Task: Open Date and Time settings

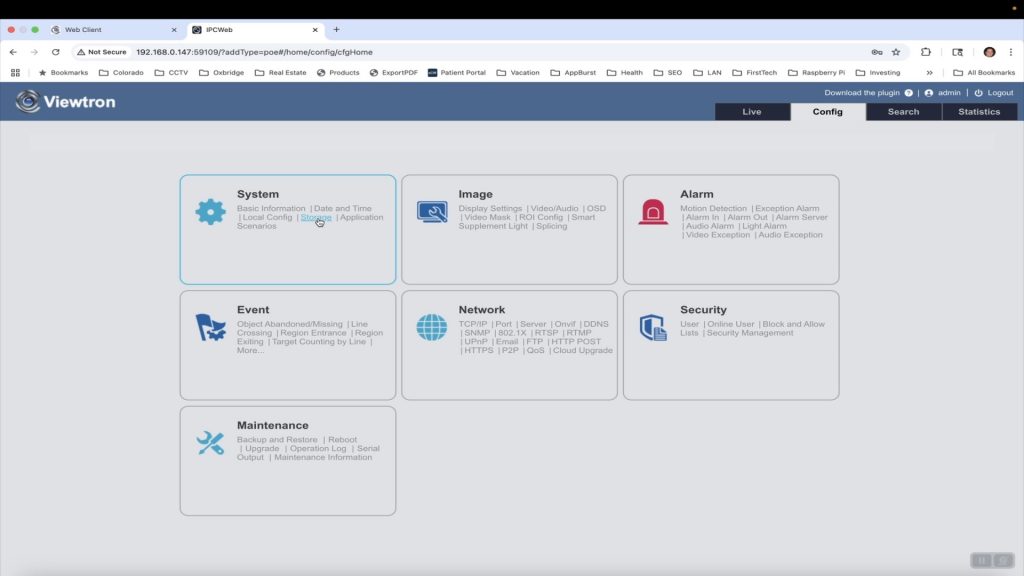Action: pos(343,208)
